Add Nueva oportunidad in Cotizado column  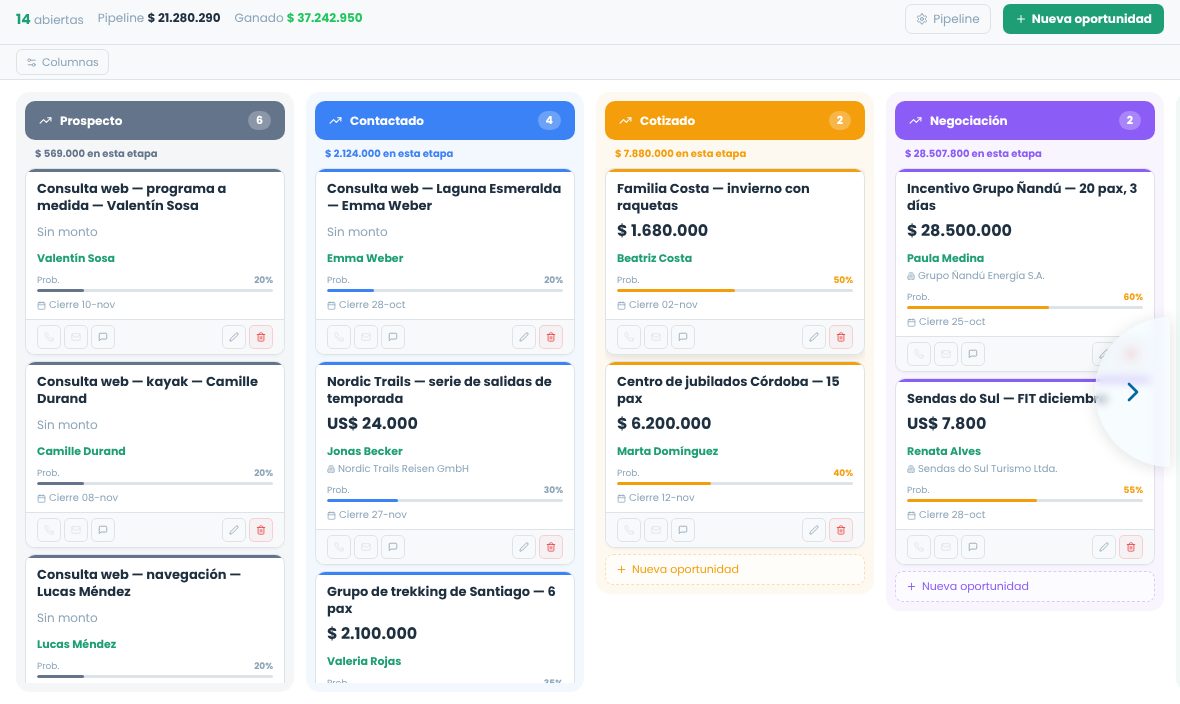[x=734, y=569]
